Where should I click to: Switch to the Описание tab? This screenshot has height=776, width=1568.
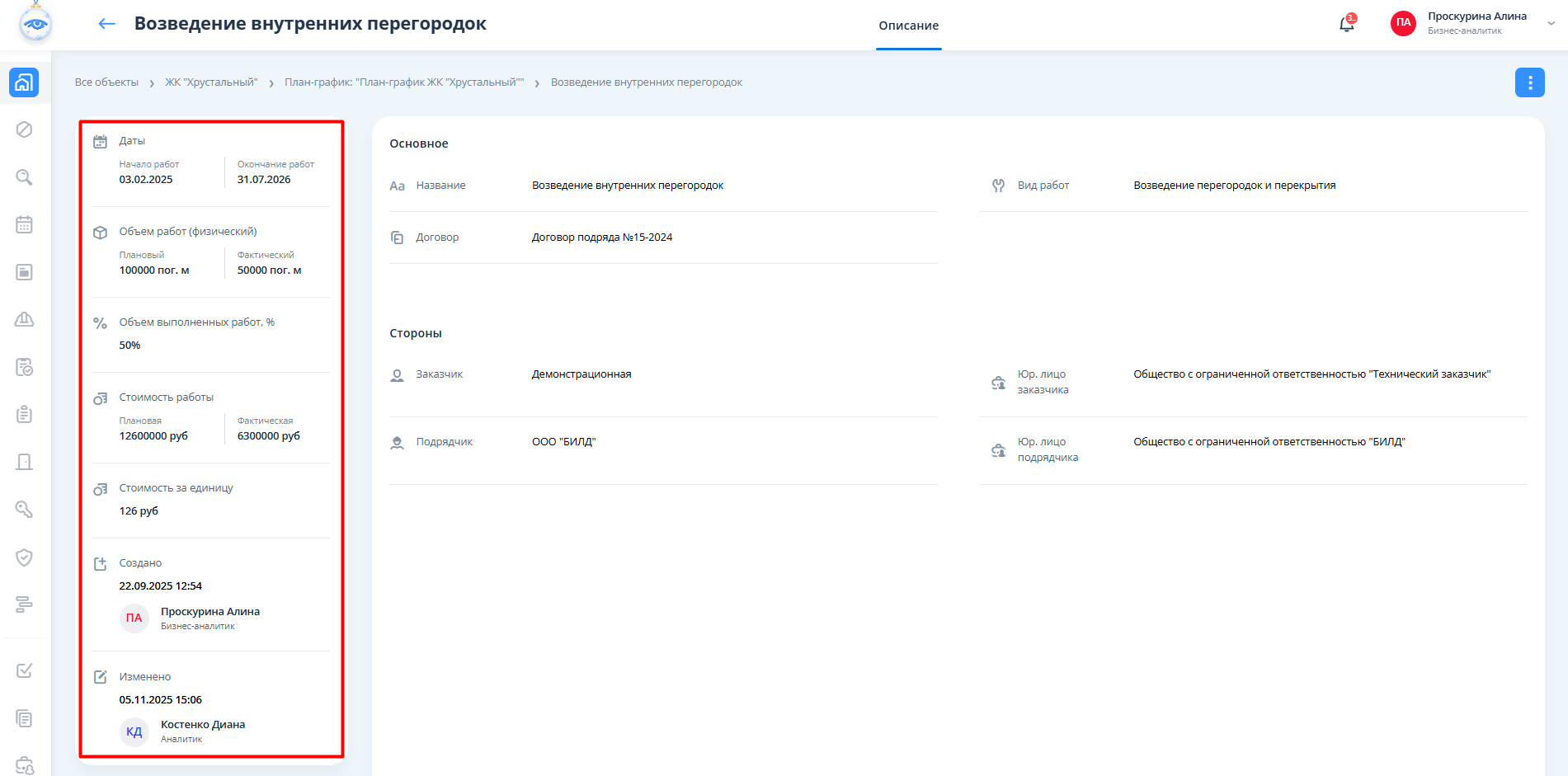pyautogui.click(x=908, y=26)
